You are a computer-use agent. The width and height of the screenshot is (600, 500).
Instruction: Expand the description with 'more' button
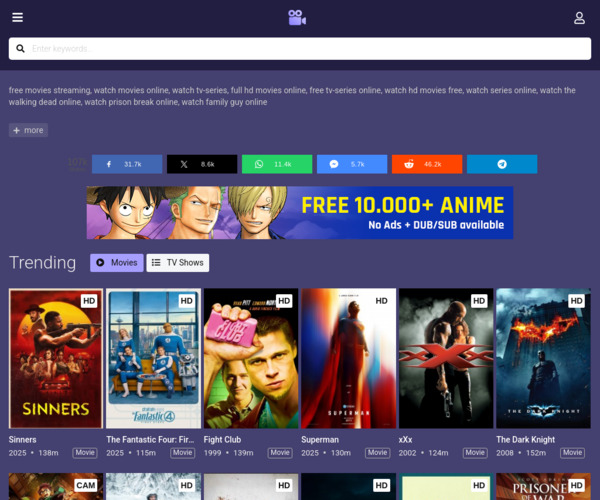pos(29,130)
